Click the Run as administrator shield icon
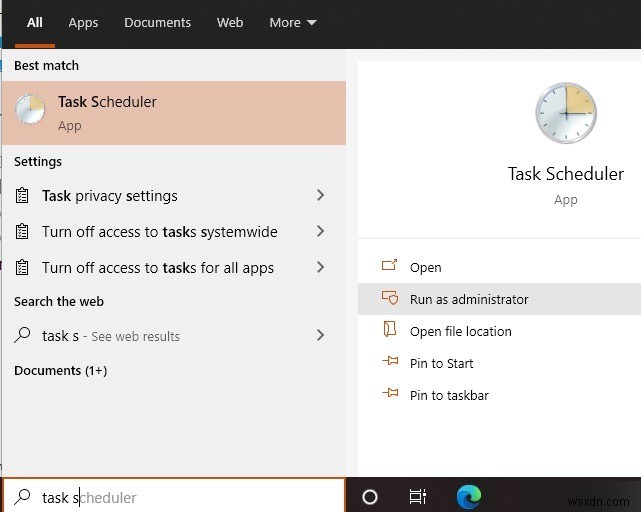 [390, 298]
